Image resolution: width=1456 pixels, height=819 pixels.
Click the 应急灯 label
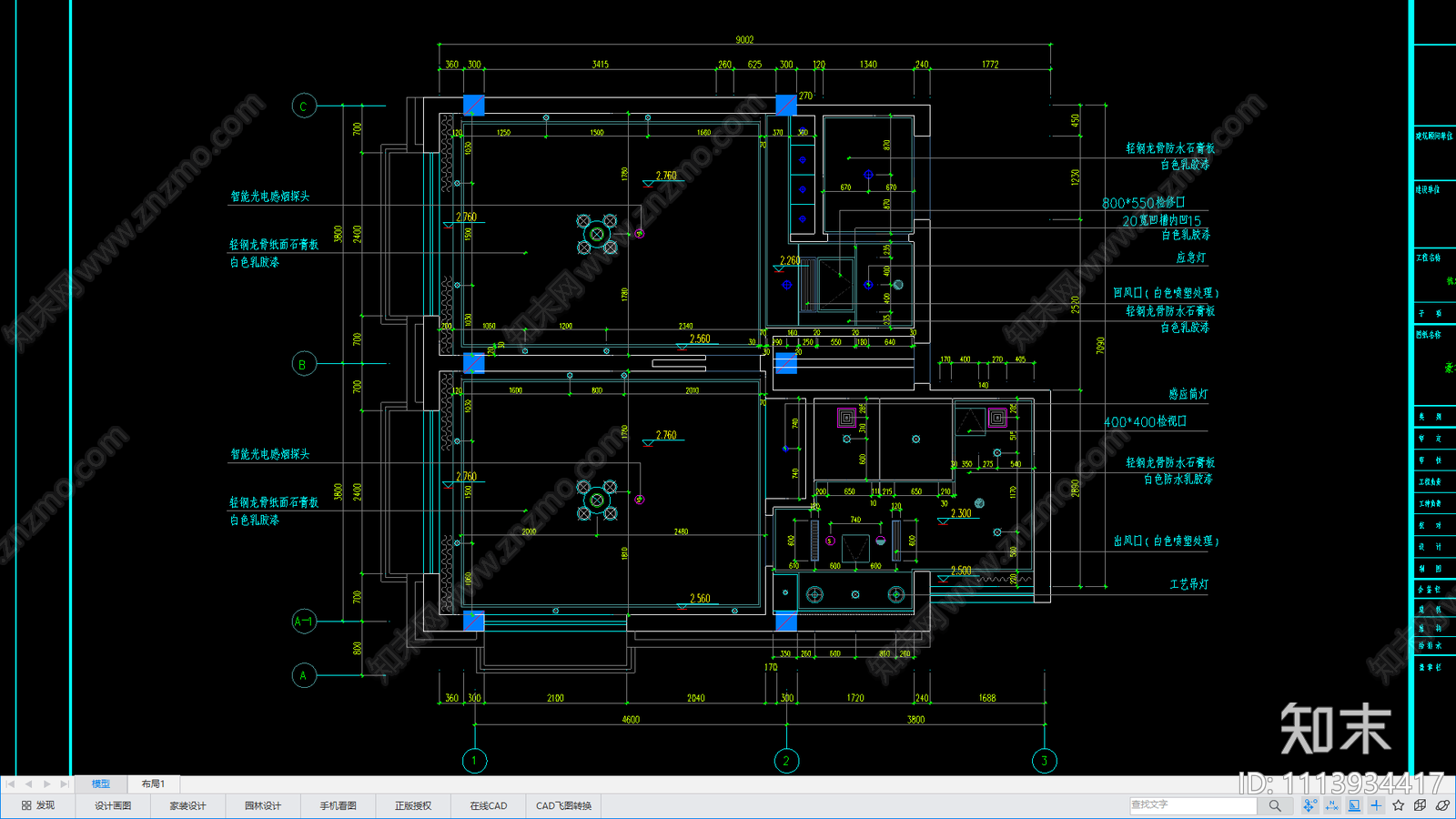point(1191,258)
